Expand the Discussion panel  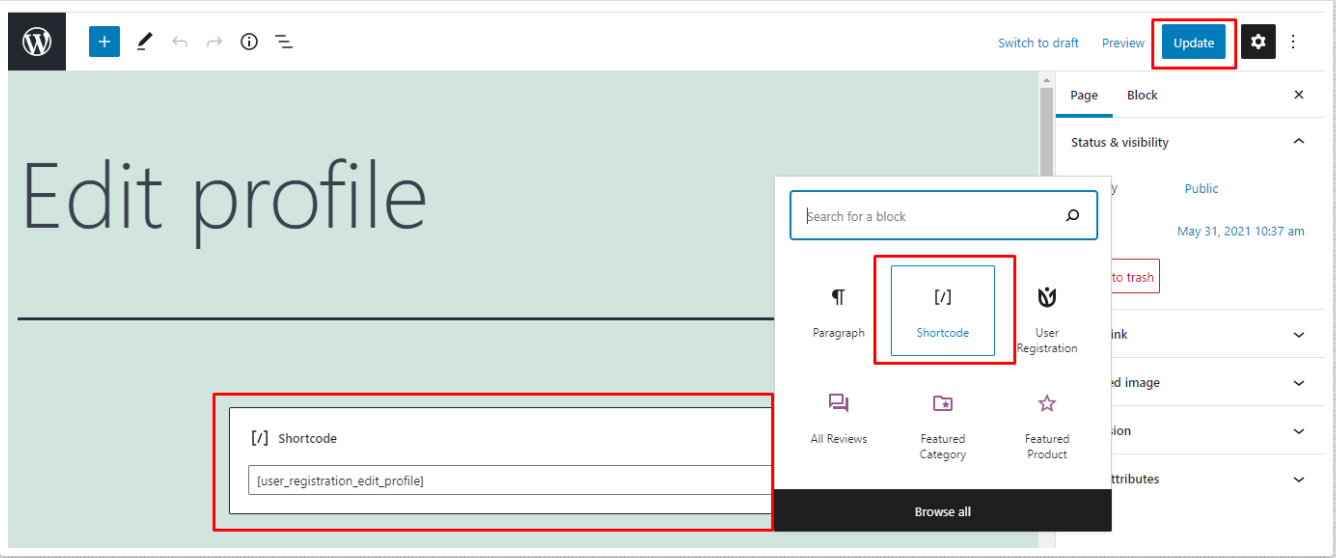click(1218, 431)
